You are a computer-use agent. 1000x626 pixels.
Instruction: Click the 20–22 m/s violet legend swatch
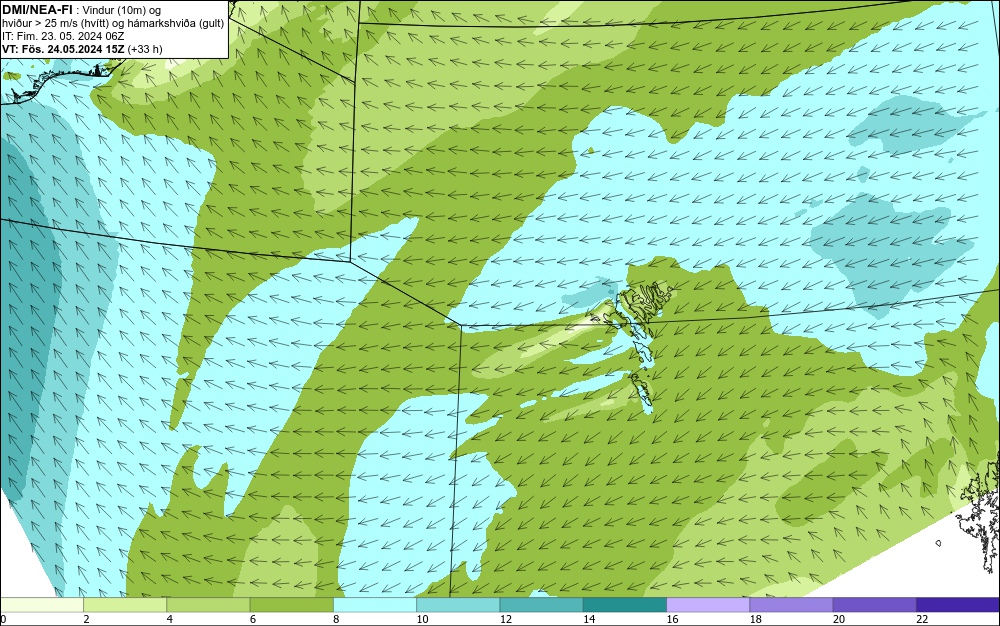coord(874,604)
